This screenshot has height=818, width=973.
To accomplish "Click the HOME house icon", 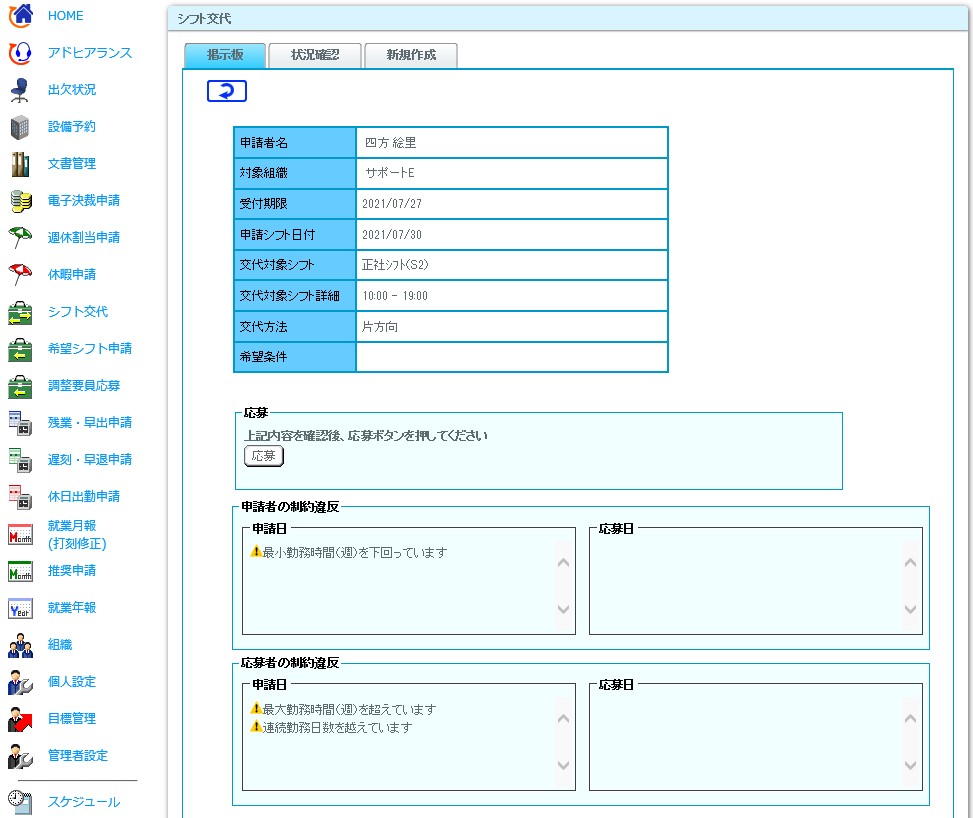I will coord(20,16).
